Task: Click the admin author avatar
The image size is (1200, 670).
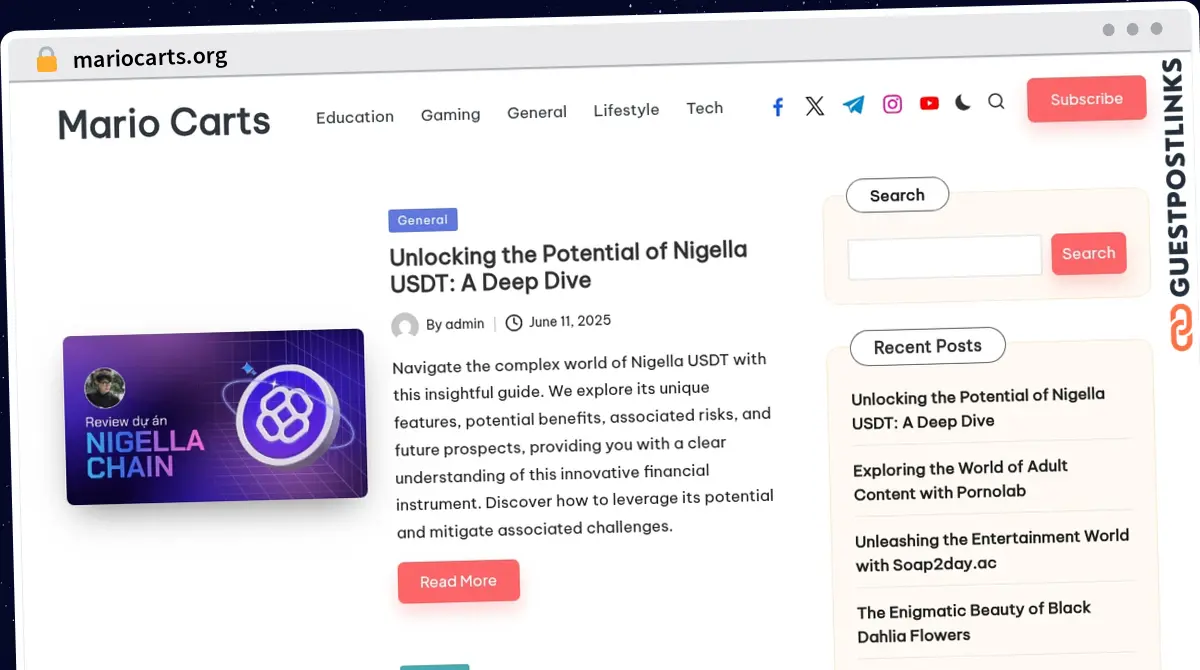Action: coord(405,326)
